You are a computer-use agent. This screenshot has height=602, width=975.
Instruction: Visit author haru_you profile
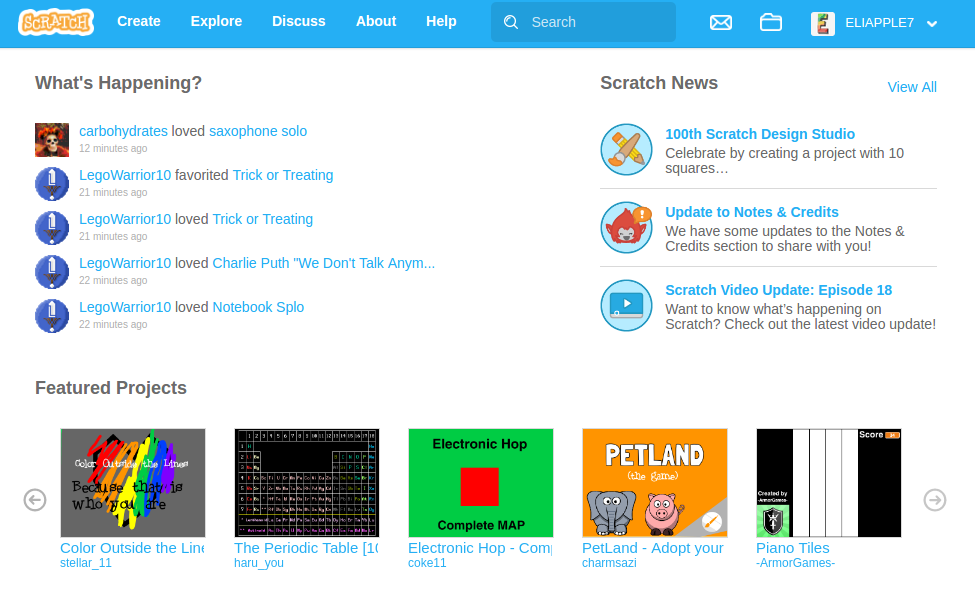click(x=259, y=563)
